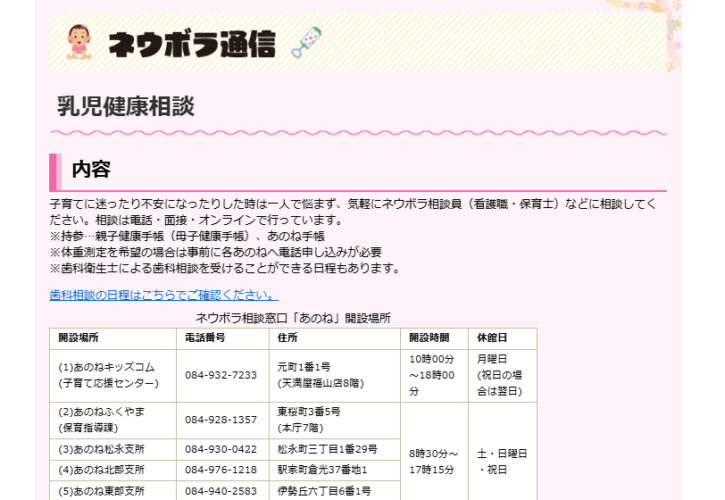Click phone number 084-928-1357
This screenshot has height=500, width=725.
tap(221, 420)
